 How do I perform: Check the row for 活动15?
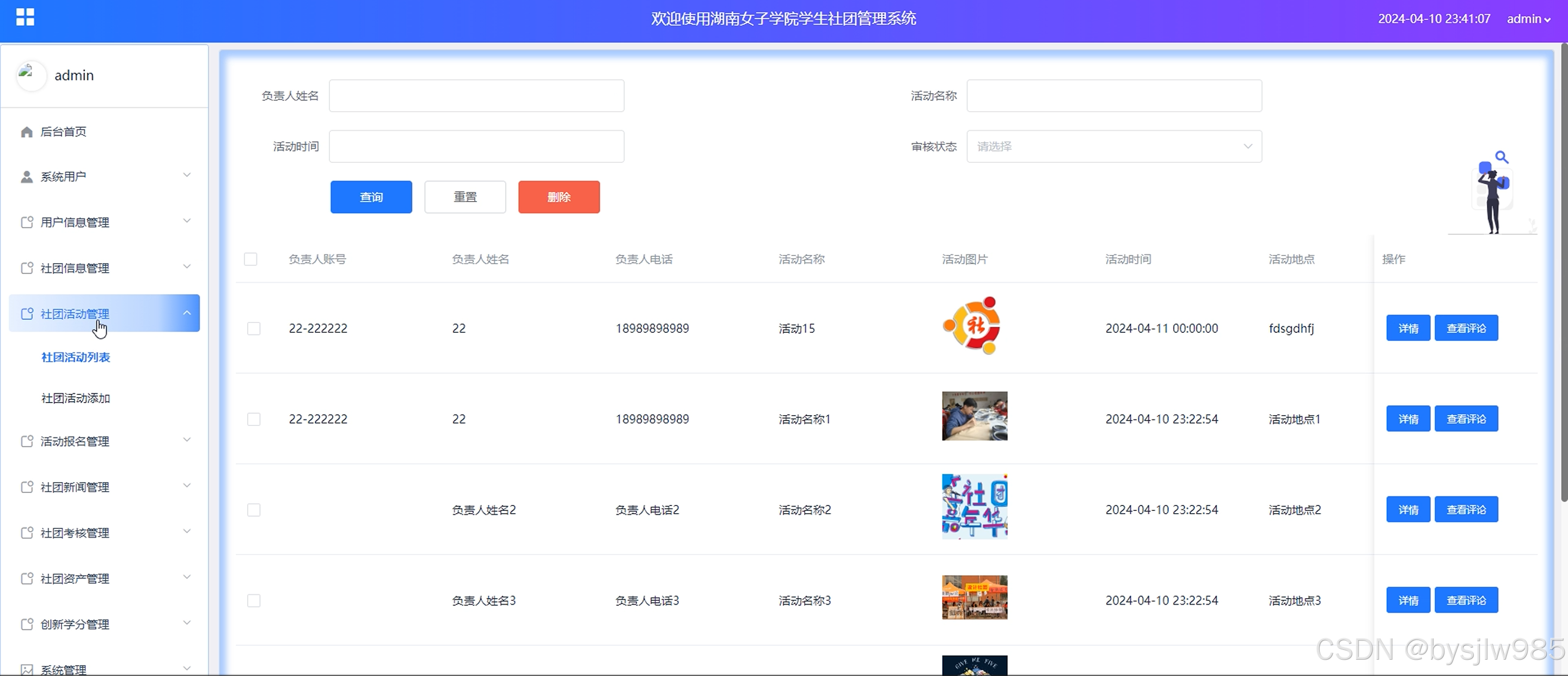[254, 328]
